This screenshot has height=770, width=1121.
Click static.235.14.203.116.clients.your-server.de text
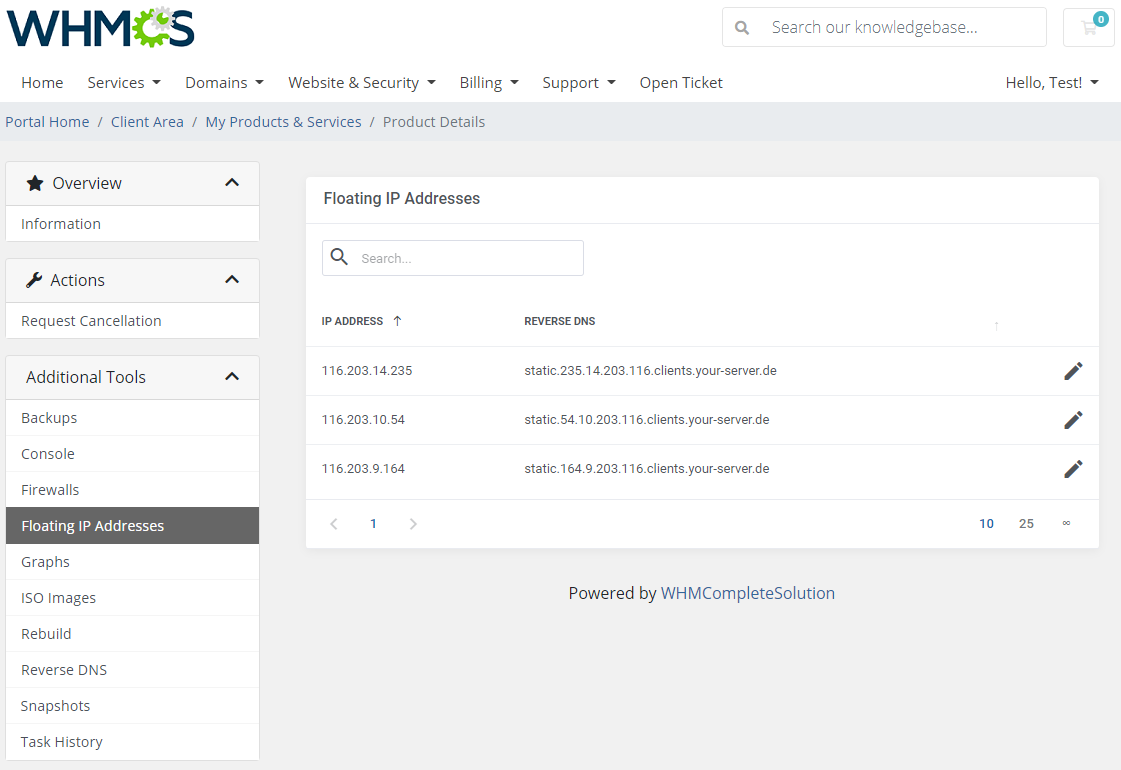coord(651,371)
